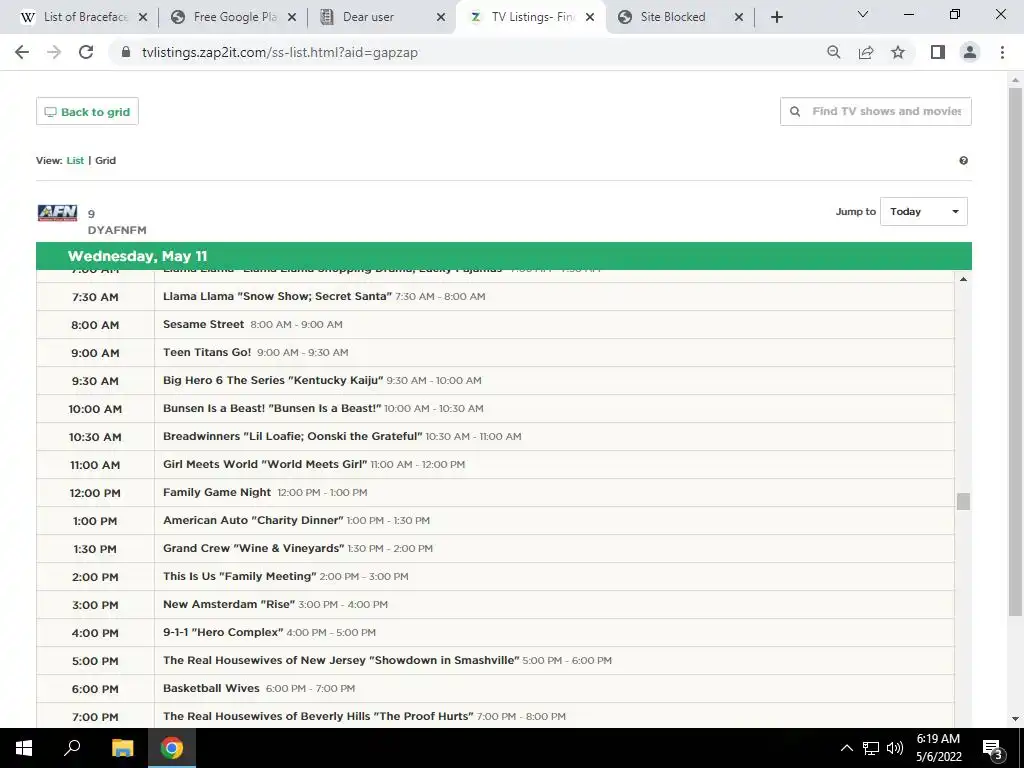Open Windows Start menu
This screenshot has width=1024, height=768.
(24, 748)
